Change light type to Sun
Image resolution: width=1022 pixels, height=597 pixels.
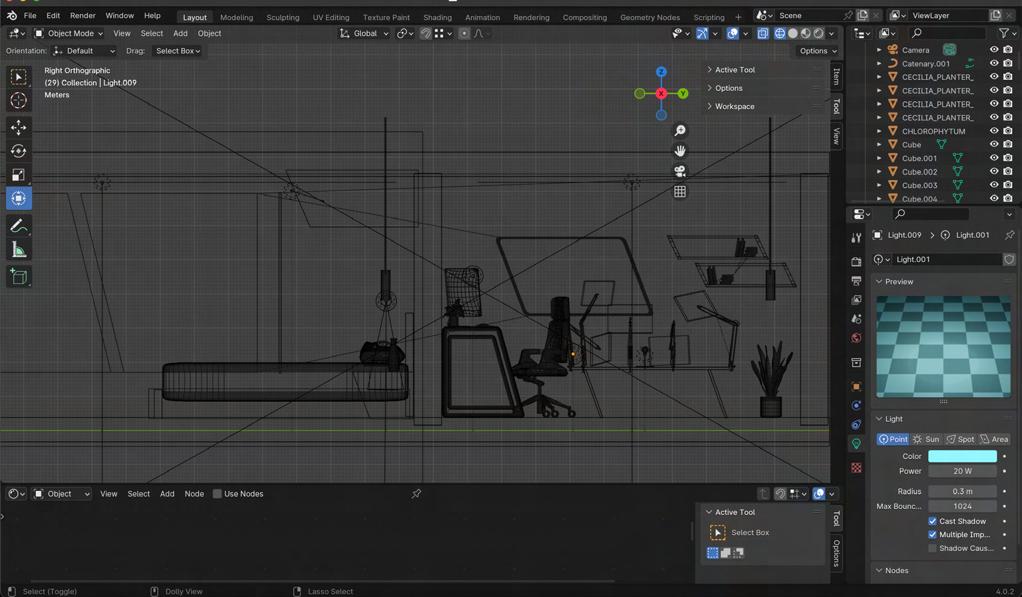(926, 439)
